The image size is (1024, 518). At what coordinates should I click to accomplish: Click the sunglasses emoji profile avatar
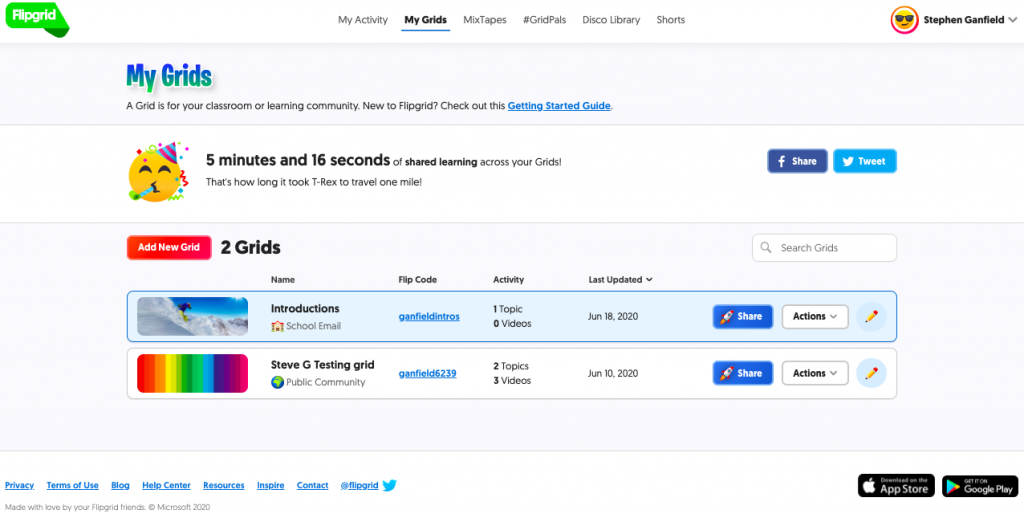pos(904,19)
